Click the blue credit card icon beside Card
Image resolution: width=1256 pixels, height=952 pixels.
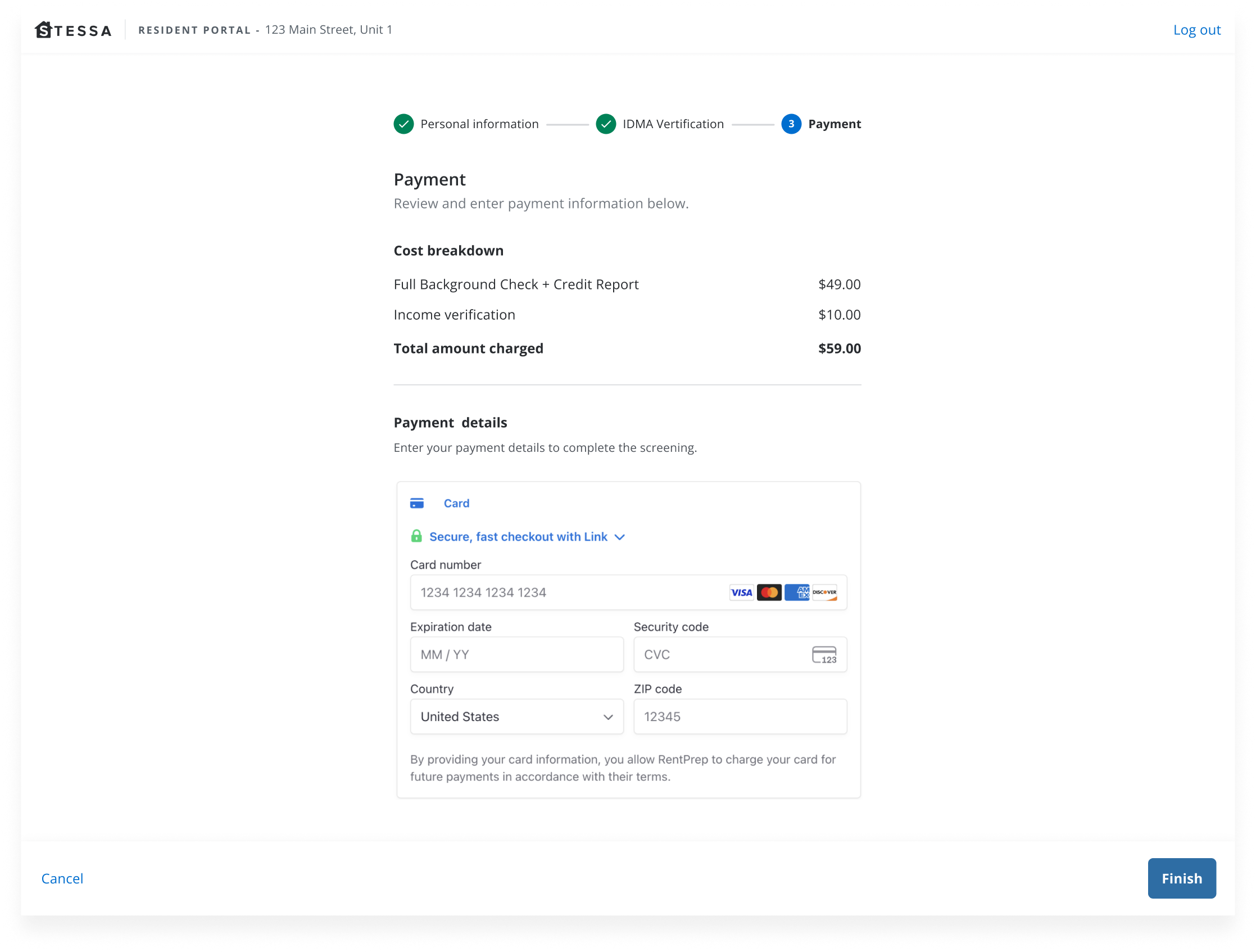[417, 504]
